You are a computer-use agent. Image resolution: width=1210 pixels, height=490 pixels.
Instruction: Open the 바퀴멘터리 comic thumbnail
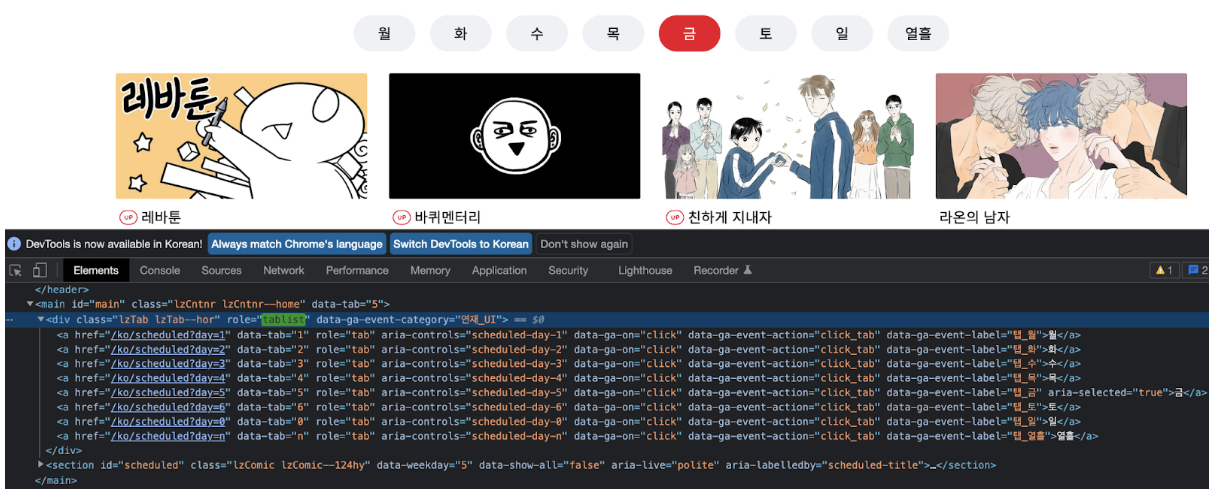coord(514,136)
